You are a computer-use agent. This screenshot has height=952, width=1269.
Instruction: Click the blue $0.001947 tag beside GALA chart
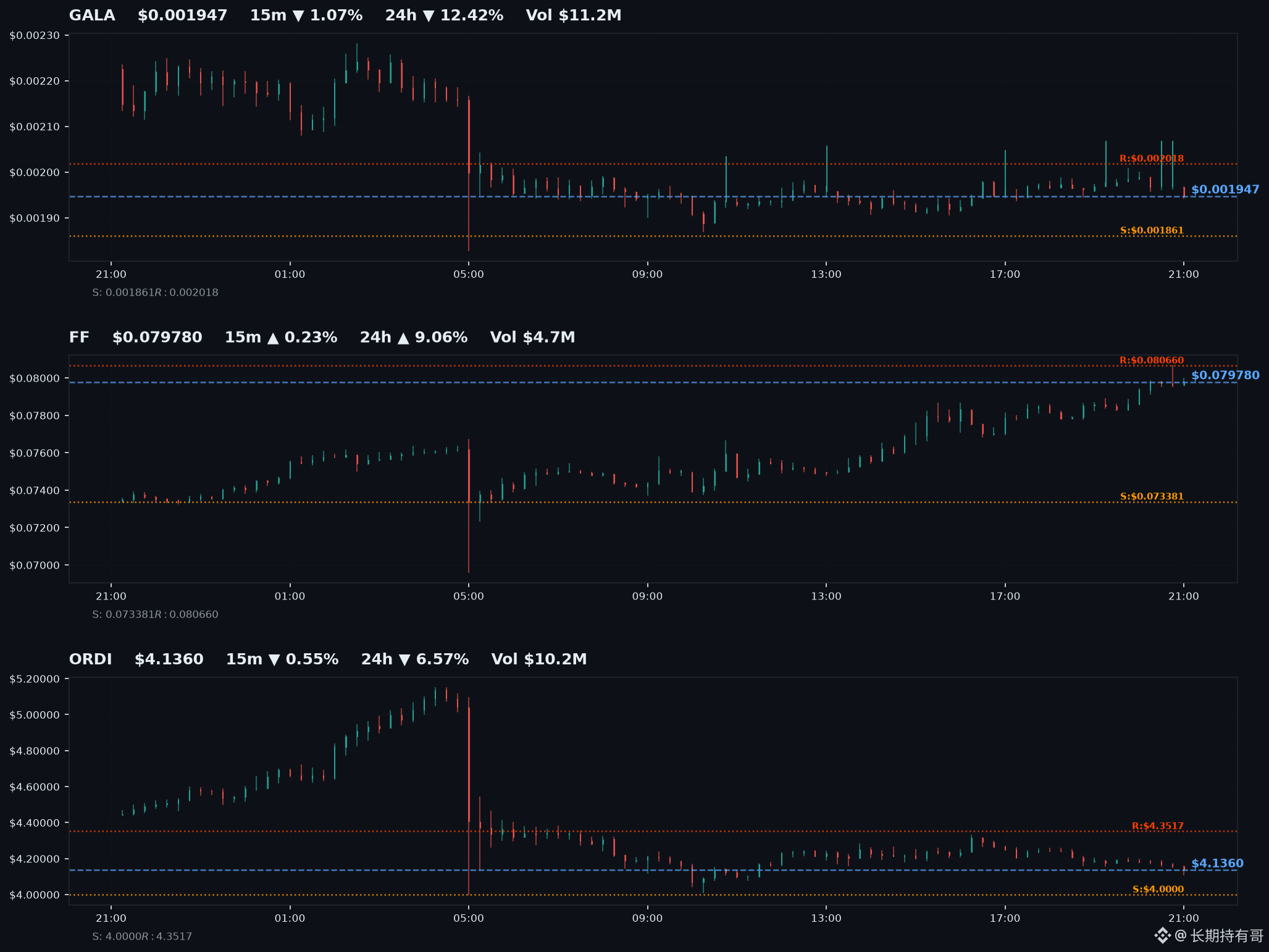1225,190
